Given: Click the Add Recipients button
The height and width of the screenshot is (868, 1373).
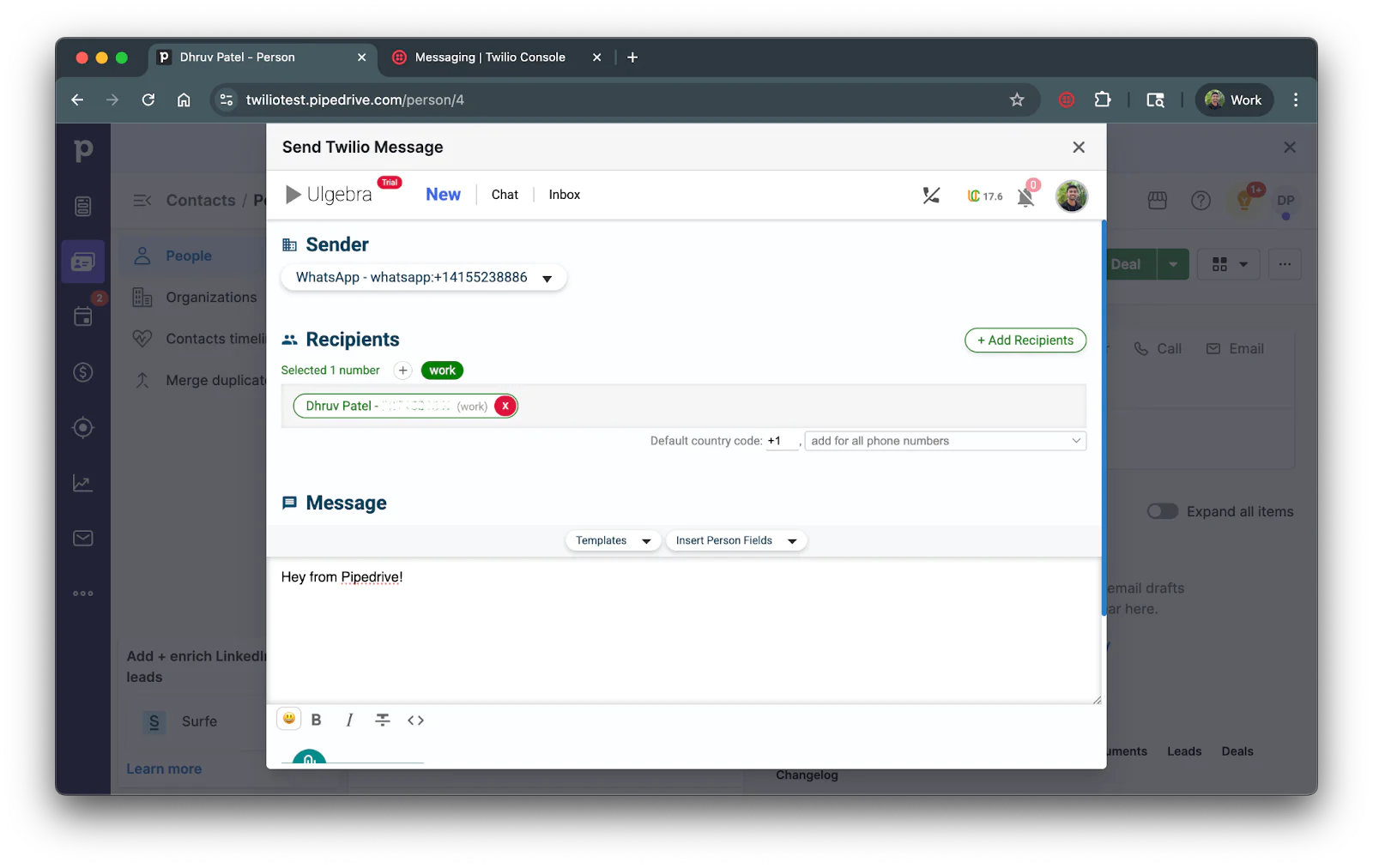Looking at the screenshot, I should tap(1025, 340).
